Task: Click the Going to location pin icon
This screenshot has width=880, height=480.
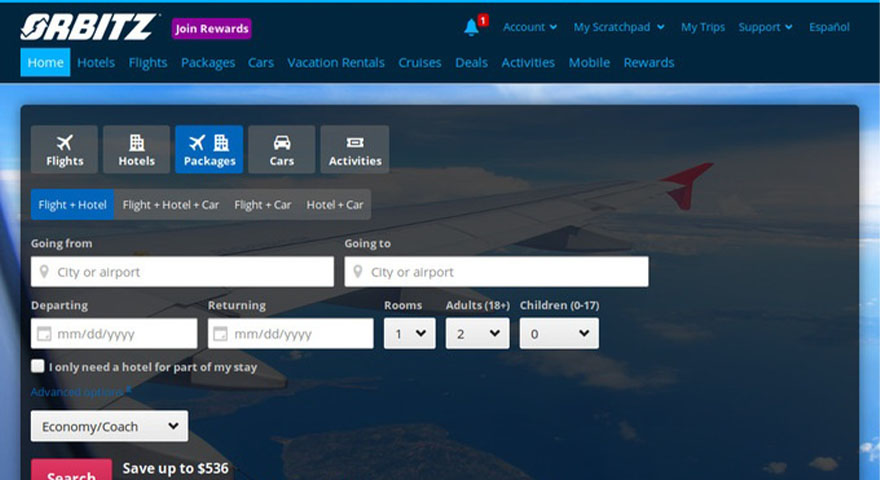Action: pyautogui.click(x=358, y=272)
